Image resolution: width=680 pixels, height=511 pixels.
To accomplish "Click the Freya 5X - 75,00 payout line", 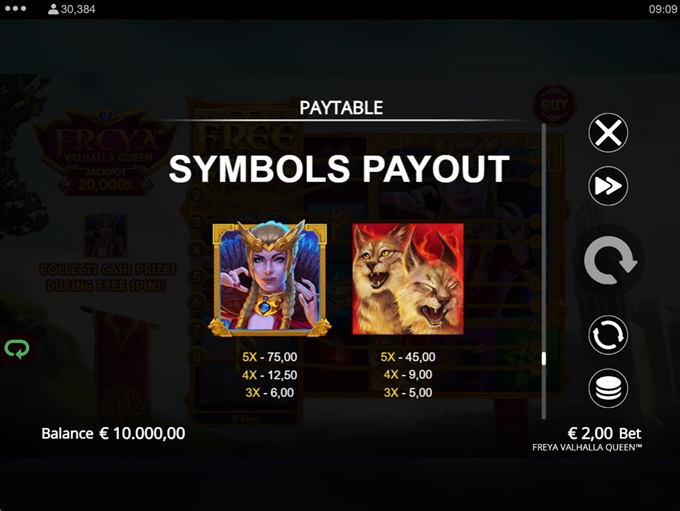I will pyautogui.click(x=270, y=357).
